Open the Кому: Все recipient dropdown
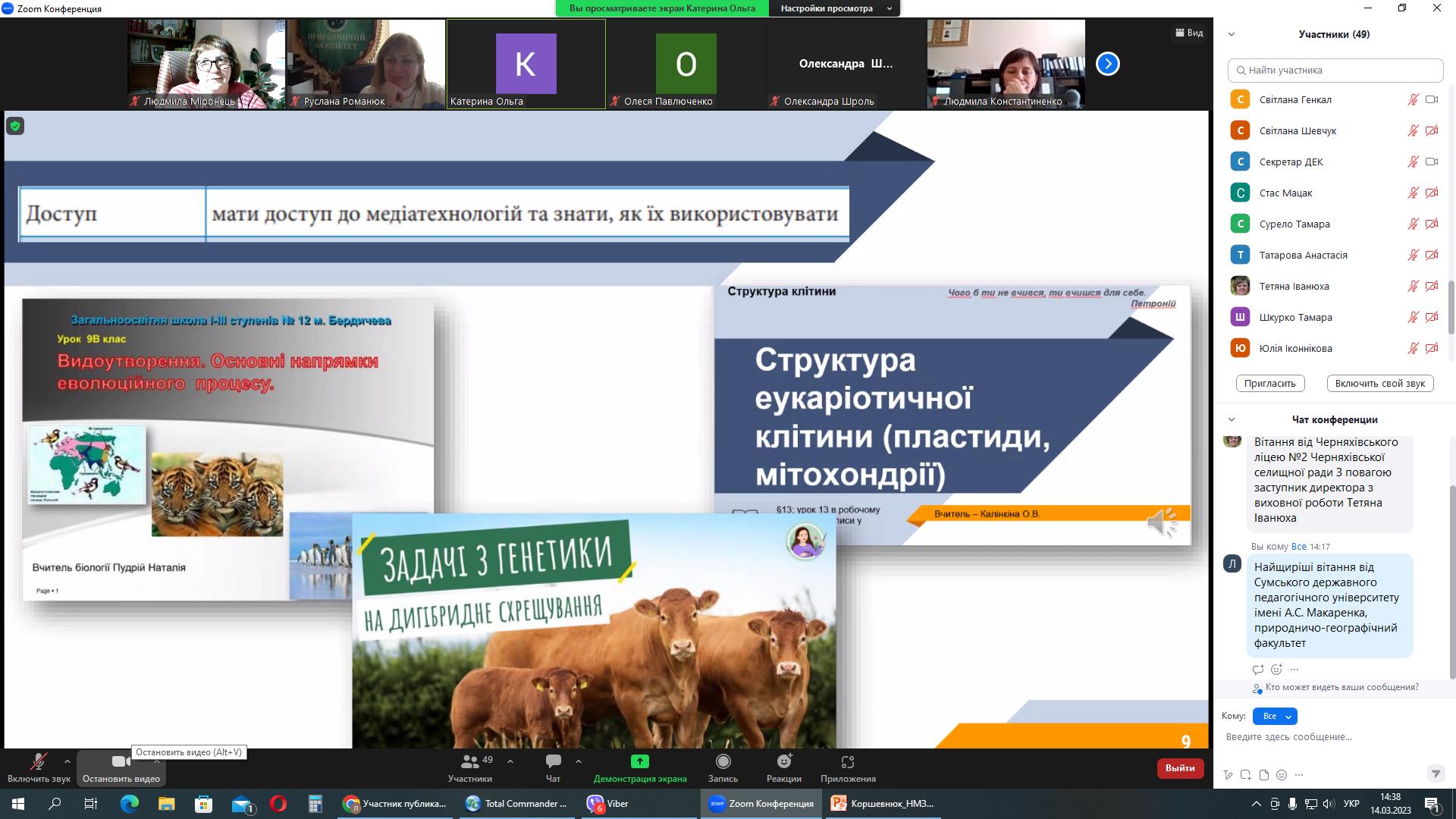This screenshot has height=819, width=1456. (x=1275, y=716)
